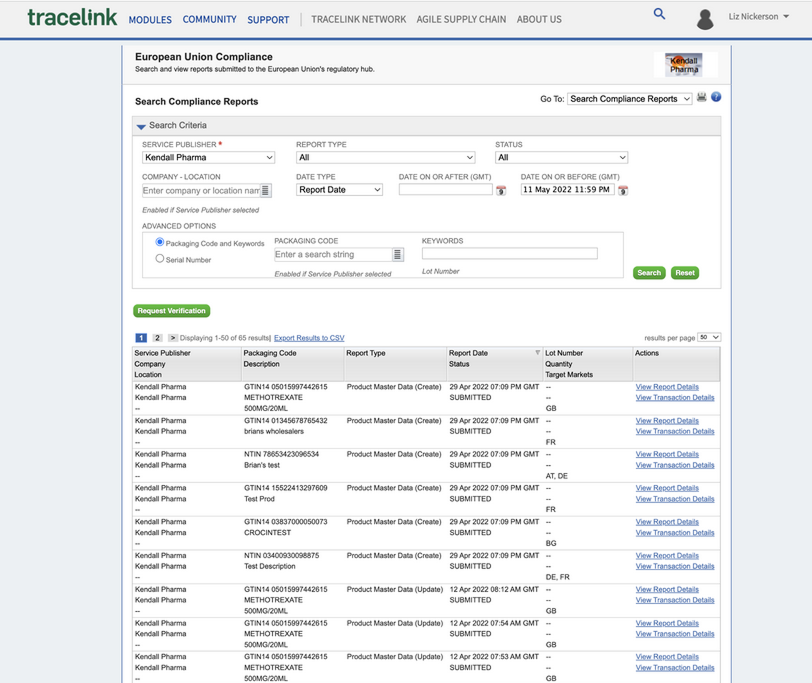
Task: Click the CROCINTEST description cell
Action: [267, 533]
